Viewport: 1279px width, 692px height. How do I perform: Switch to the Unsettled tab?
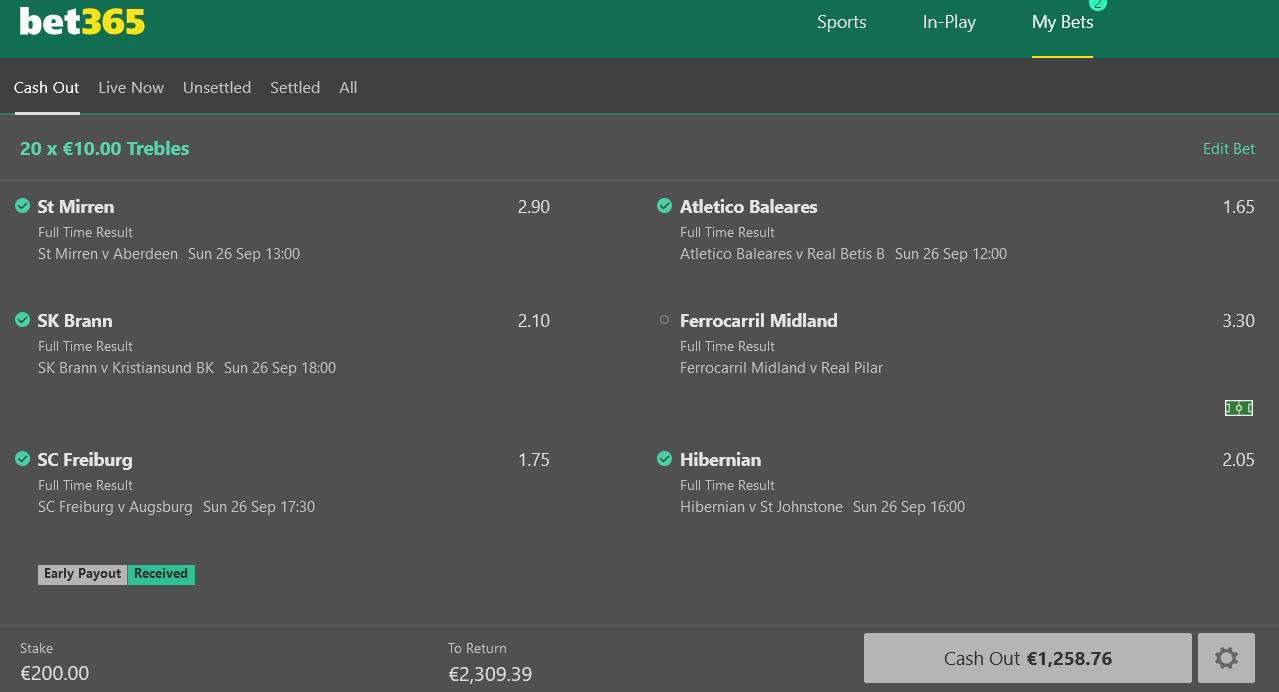(x=217, y=88)
